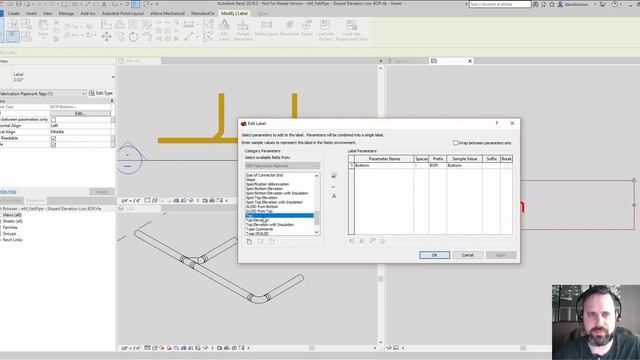Click the star favorites icon in title bar
The image size is (640, 360).
coord(552,4)
